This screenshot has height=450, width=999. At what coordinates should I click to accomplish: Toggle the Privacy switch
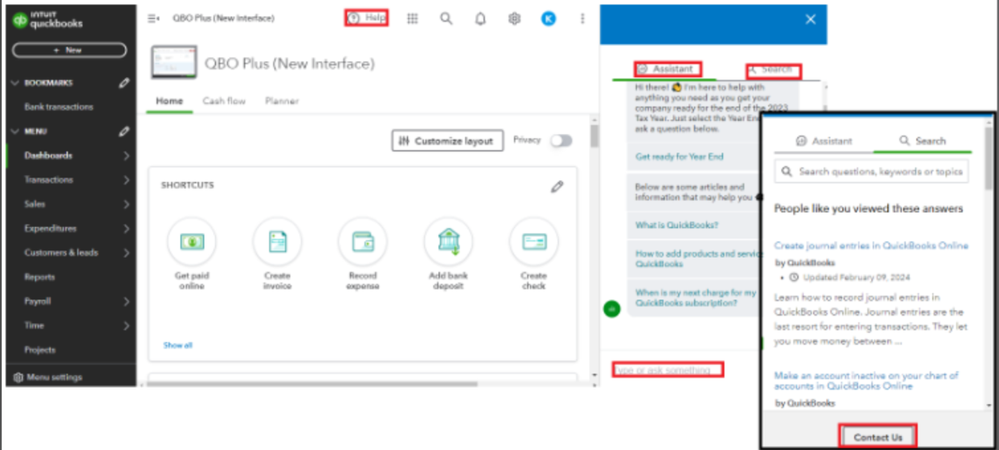point(561,141)
